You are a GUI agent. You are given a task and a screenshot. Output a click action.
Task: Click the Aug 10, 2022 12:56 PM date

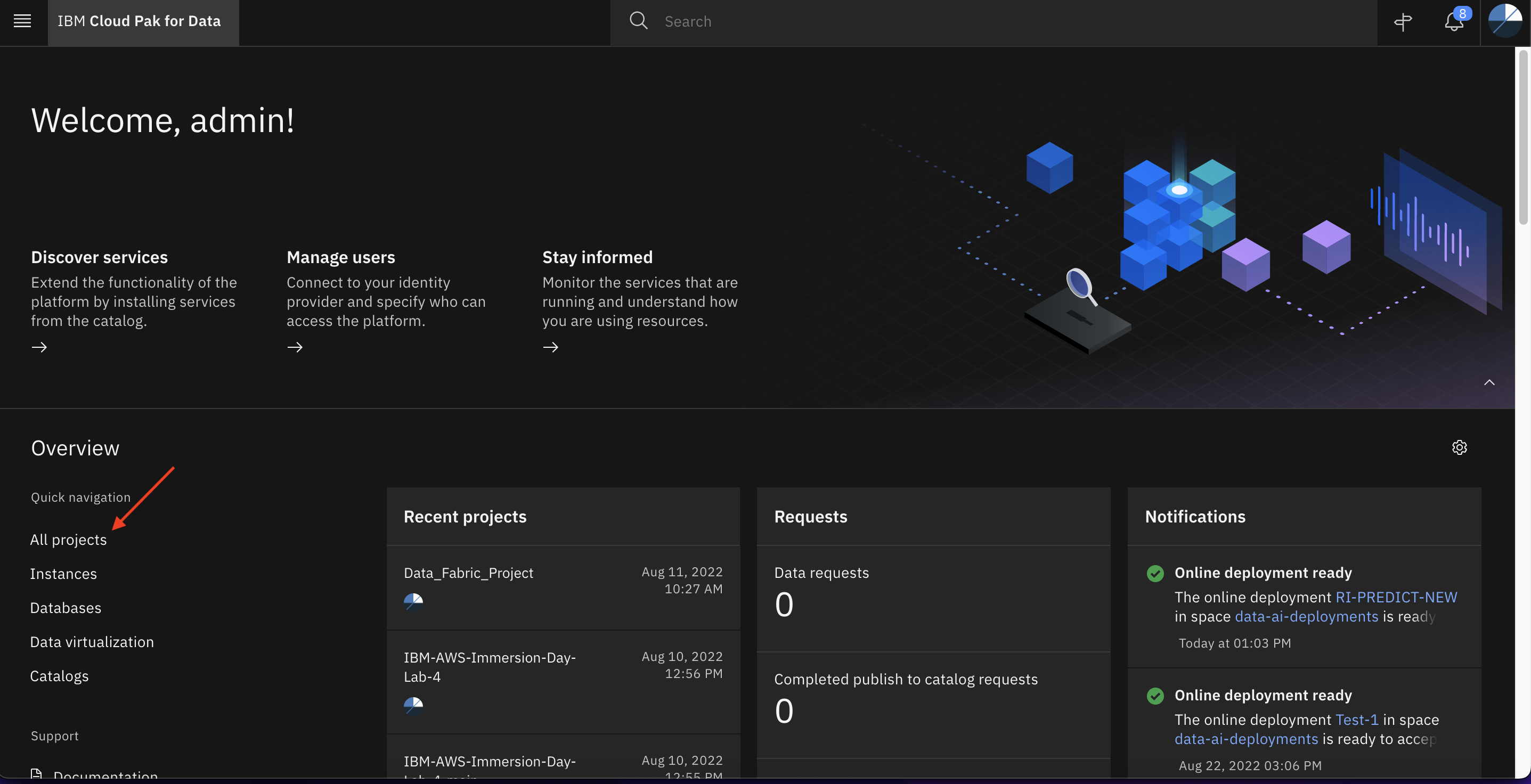click(682, 665)
